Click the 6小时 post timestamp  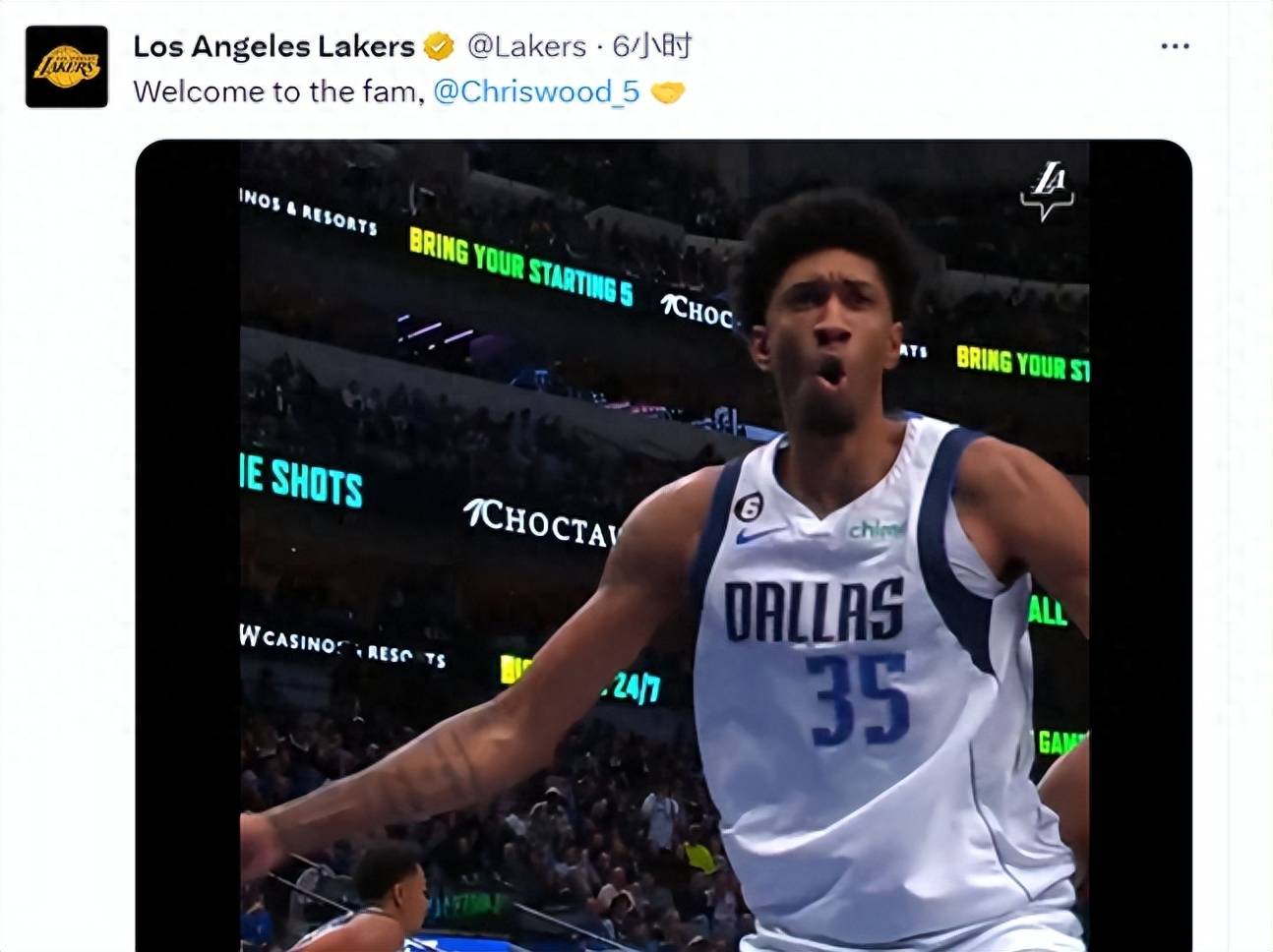coord(652,46)
